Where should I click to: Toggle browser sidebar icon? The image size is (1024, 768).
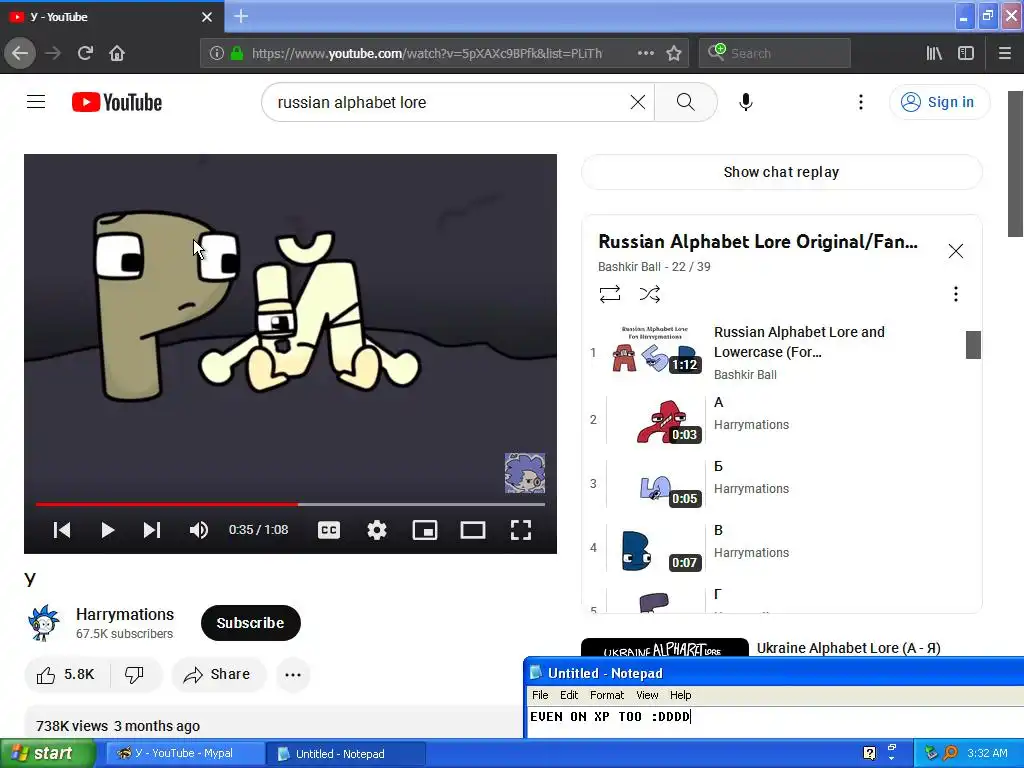(966, 53)
